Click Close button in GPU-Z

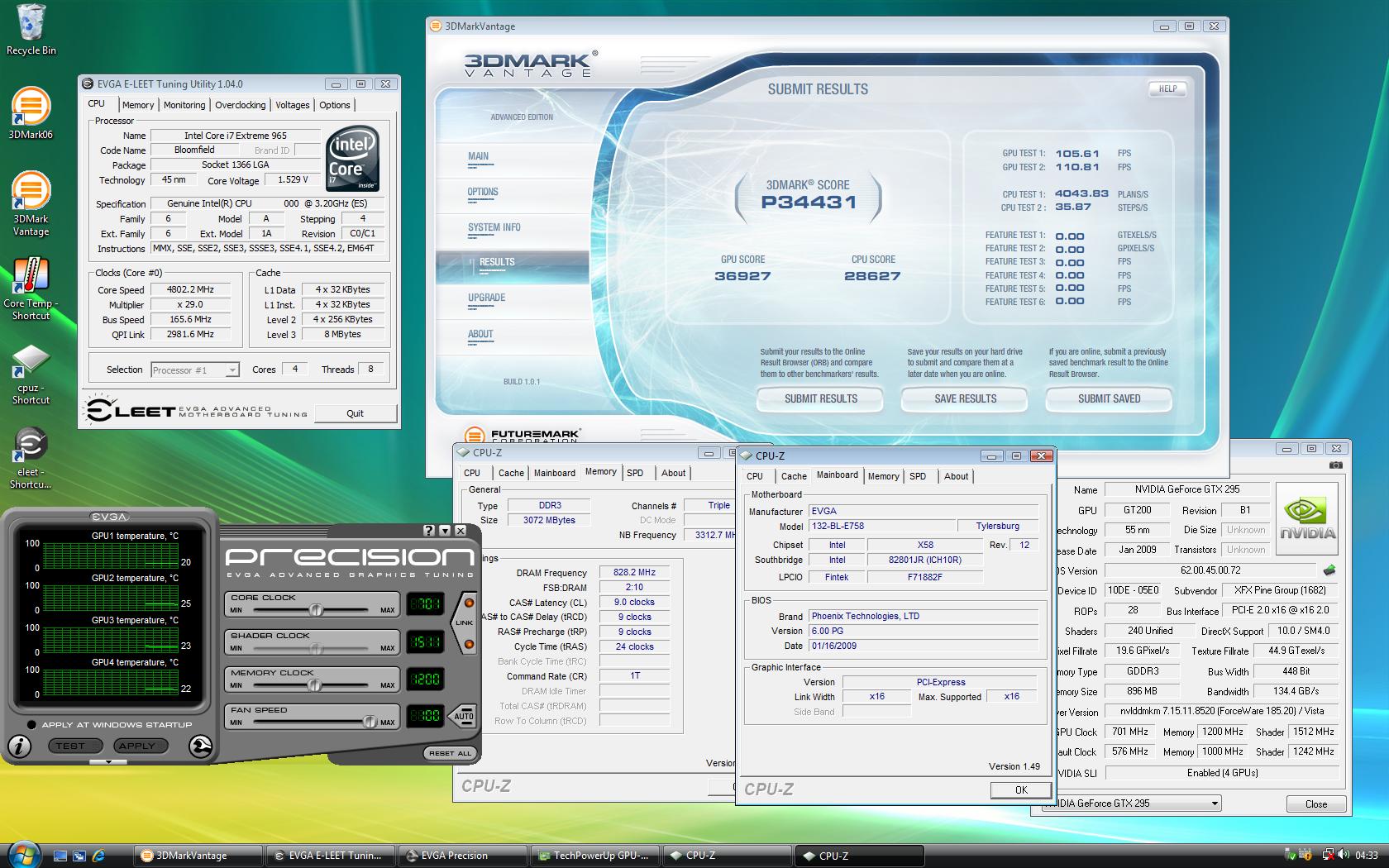pyautogui.click(x=1316, y=804)
